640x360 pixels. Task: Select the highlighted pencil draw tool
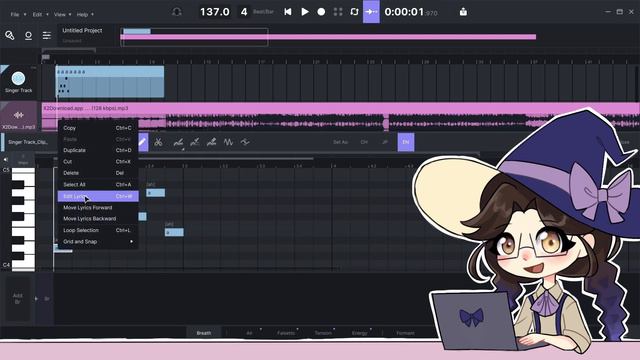143,142
